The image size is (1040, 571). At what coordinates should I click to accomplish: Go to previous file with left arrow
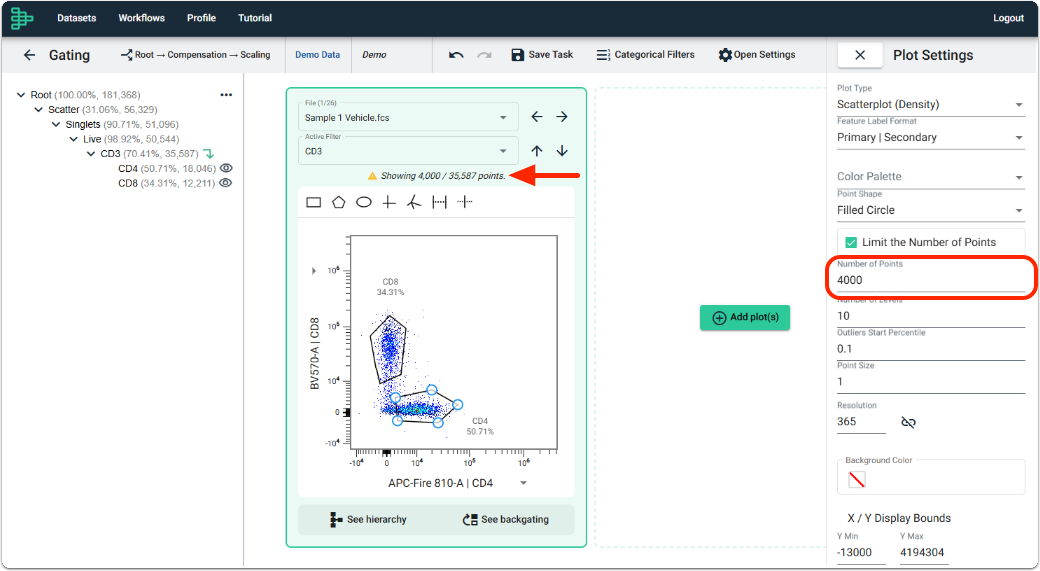click(537, 117)
